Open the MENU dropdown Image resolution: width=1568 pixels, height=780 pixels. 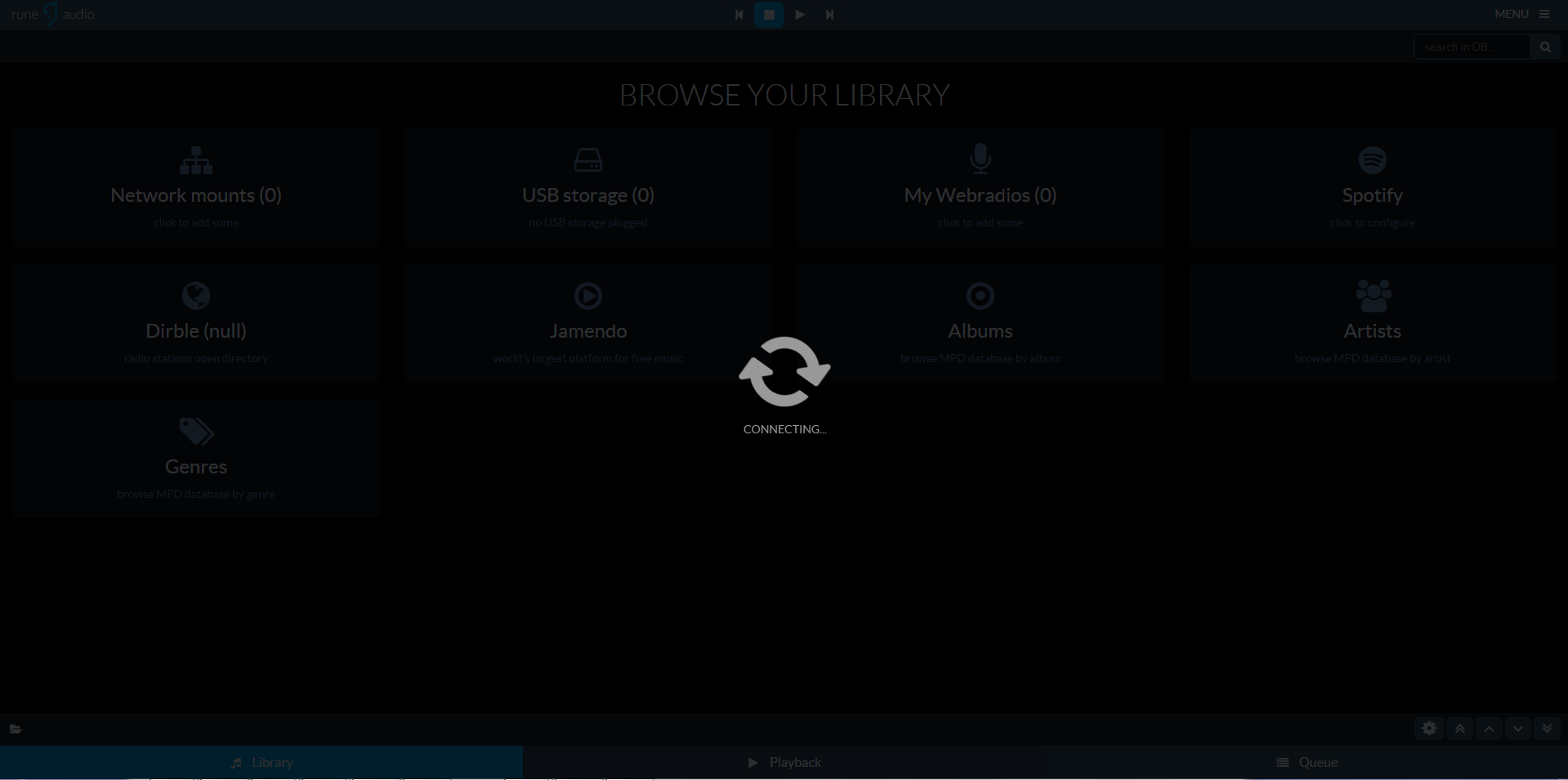[1521, 14]
